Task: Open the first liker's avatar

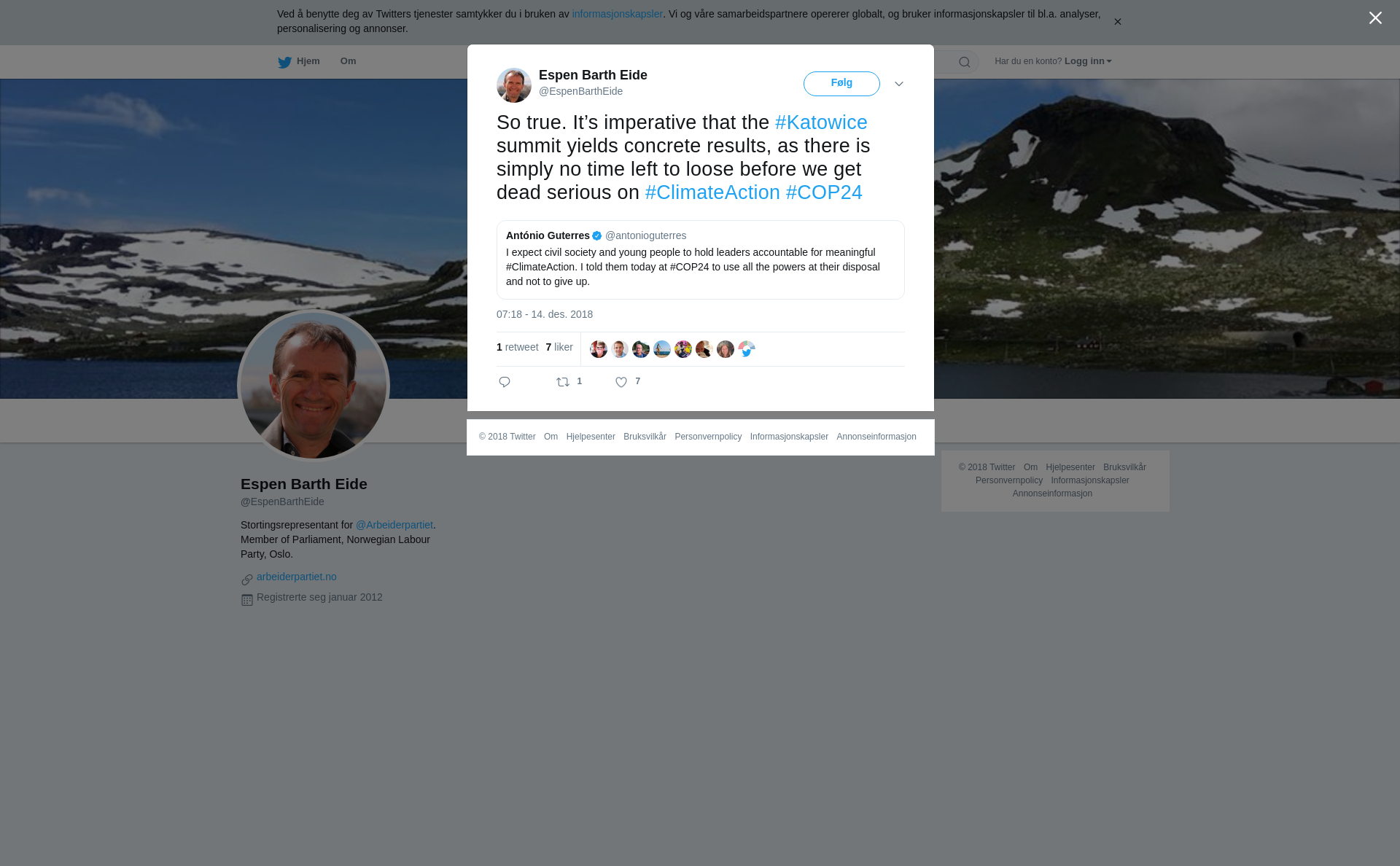Action: pos(599,349)
